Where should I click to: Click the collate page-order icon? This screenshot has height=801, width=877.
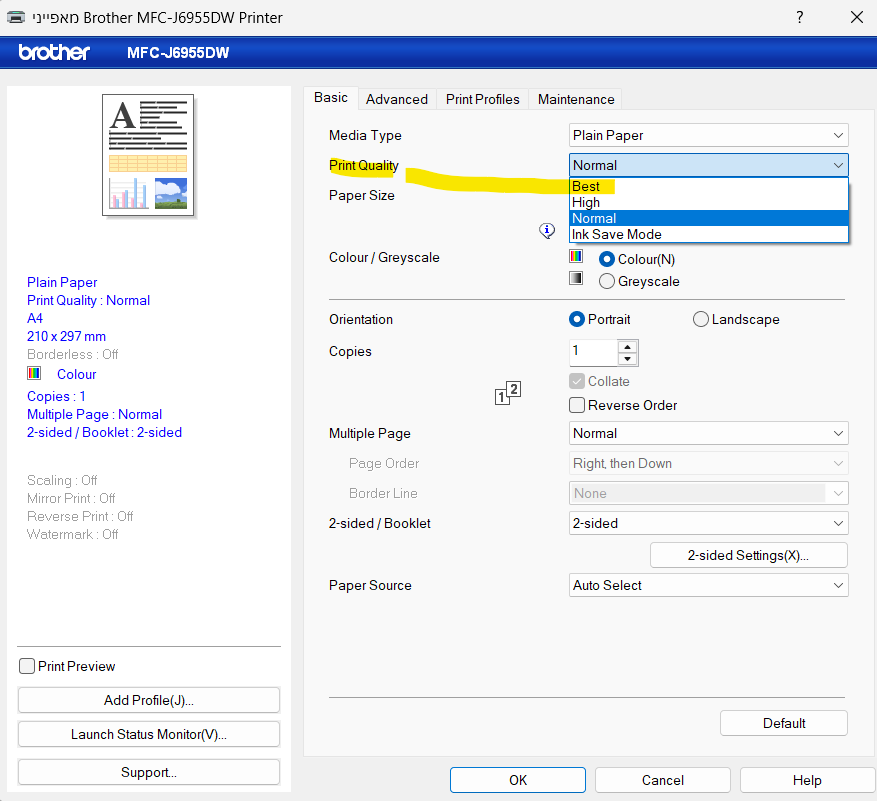(x=508, y=393)
